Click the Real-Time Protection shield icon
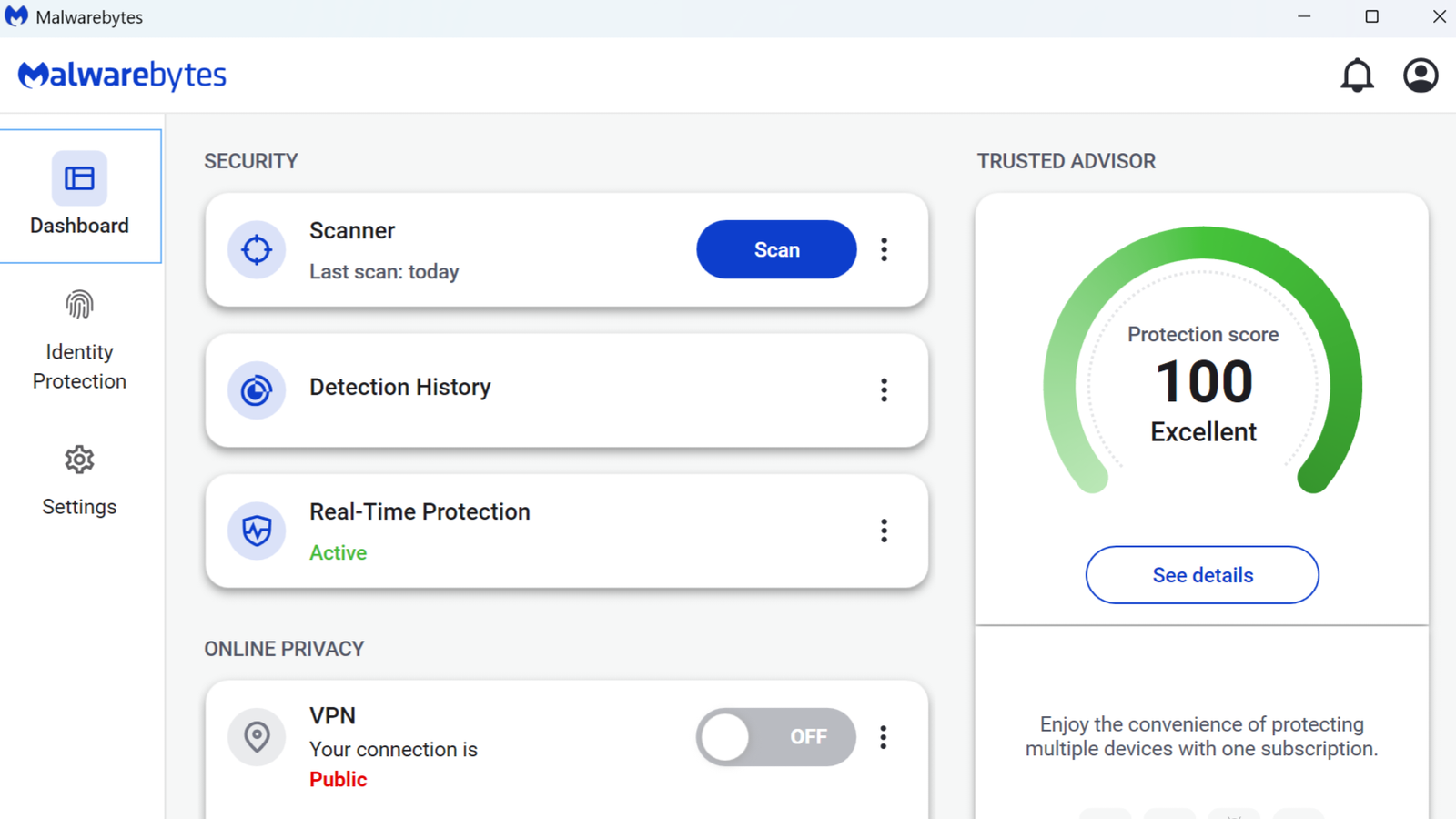The height and width of the screenshot is (819, 1456). pyautogui.click(x=257, y=531)
